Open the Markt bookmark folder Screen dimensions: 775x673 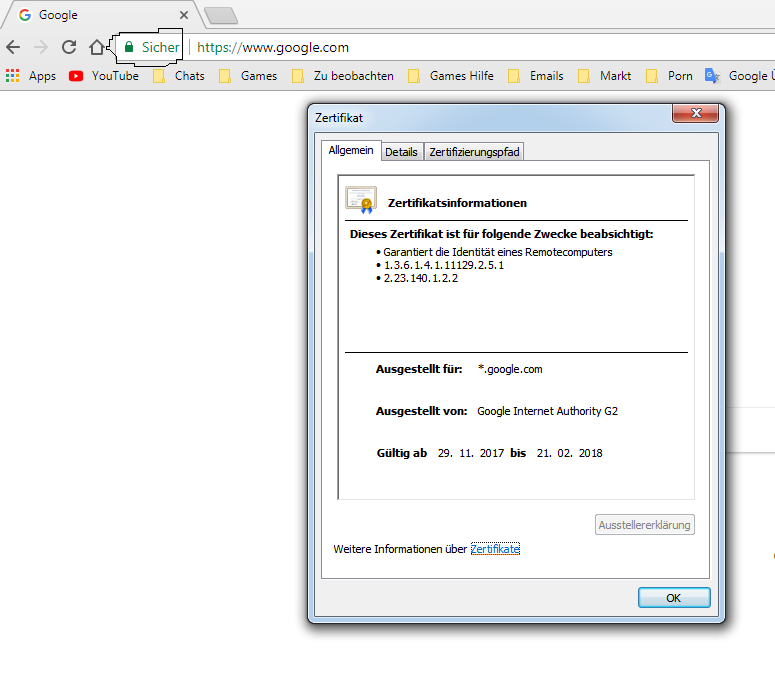604,76
